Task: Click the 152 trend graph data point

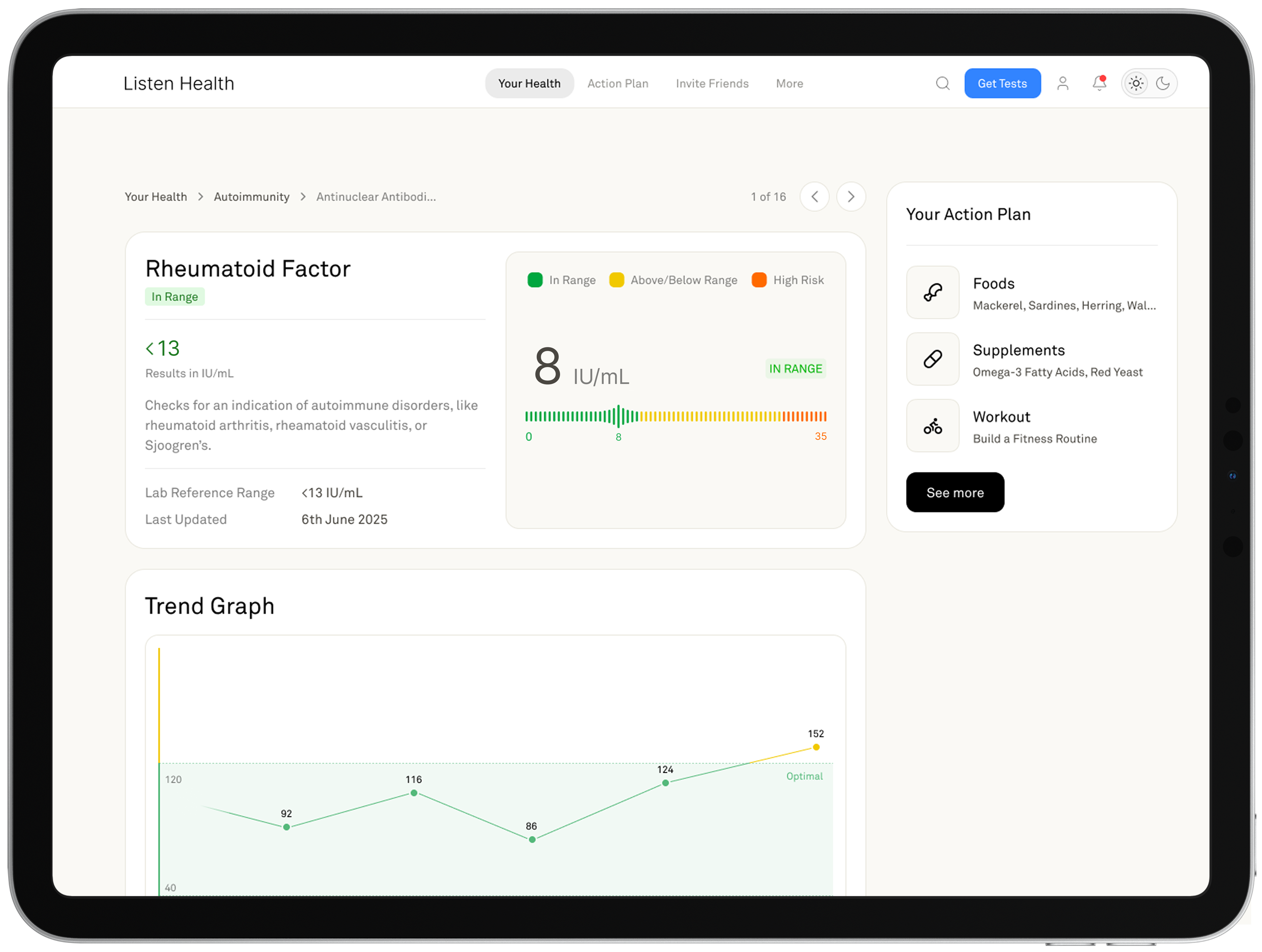Action: click(x=816, y=747)
